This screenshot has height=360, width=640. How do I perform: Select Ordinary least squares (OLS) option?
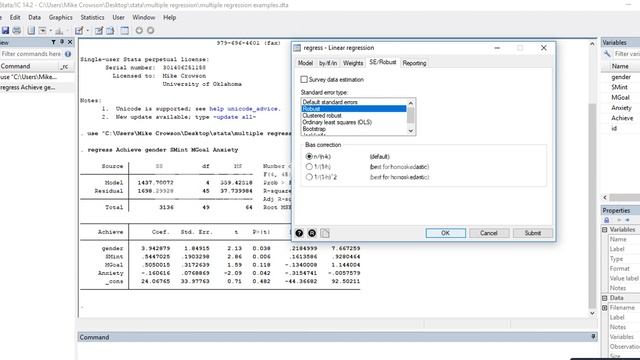[x=353, y=122]
